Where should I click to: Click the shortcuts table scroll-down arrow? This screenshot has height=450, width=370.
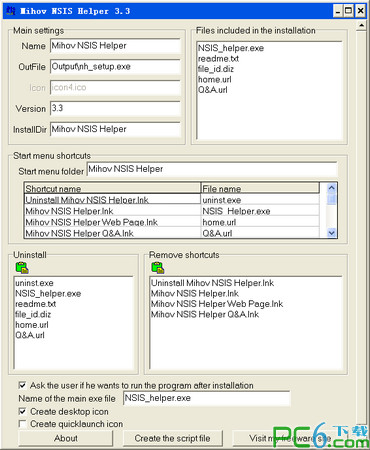[x=331, y=233]
